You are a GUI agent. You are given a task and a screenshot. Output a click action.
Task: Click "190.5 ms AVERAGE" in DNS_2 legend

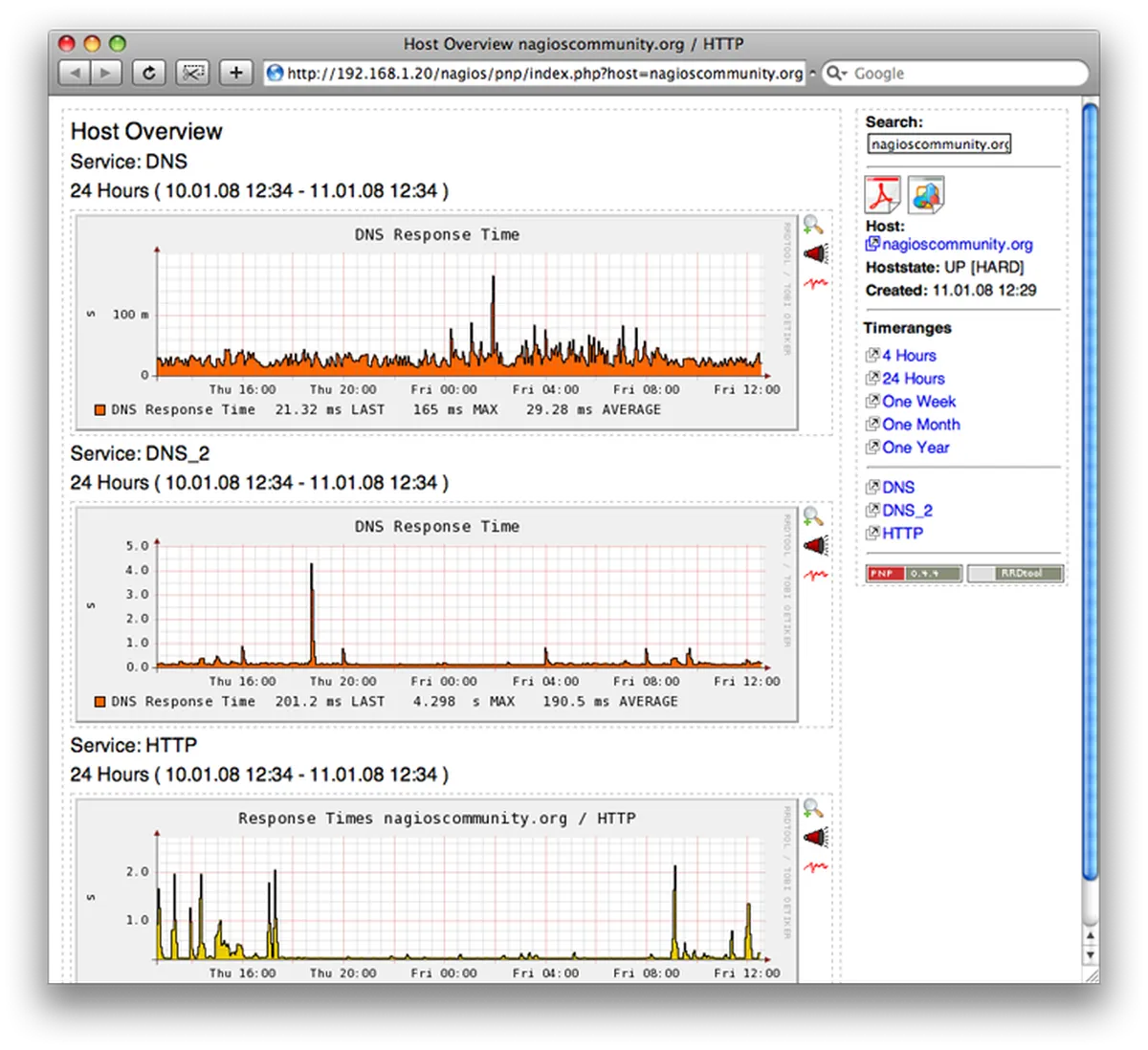coord(610,702)
